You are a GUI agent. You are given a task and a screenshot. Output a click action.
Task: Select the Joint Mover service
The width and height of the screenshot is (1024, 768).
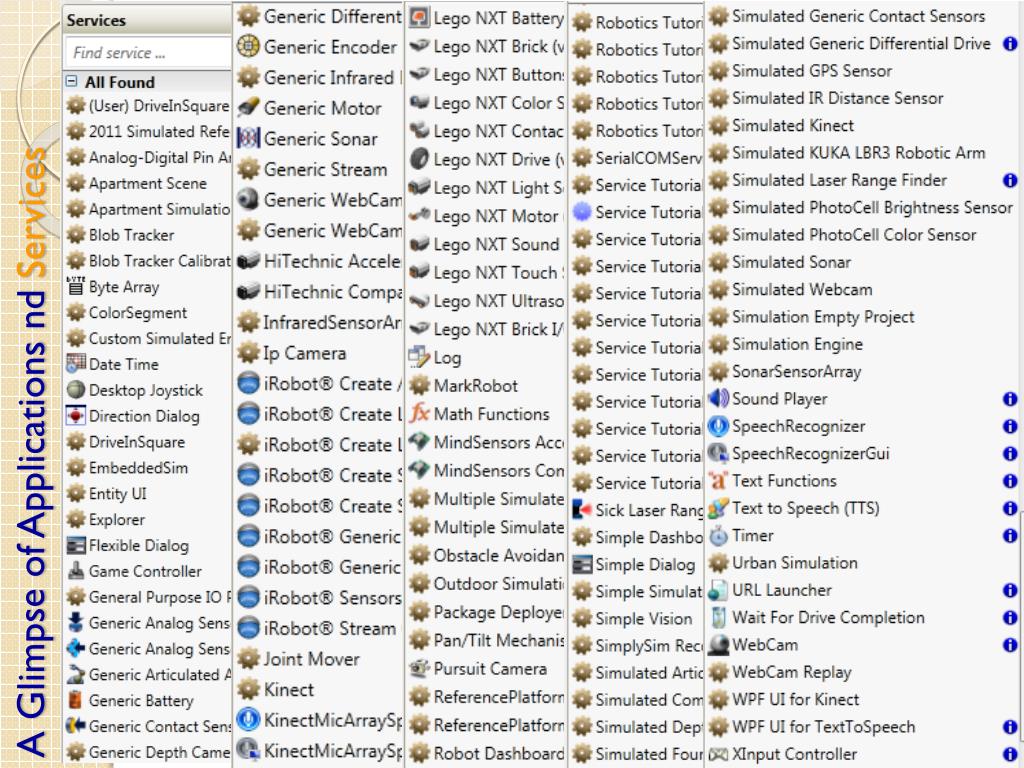[312, 659]
